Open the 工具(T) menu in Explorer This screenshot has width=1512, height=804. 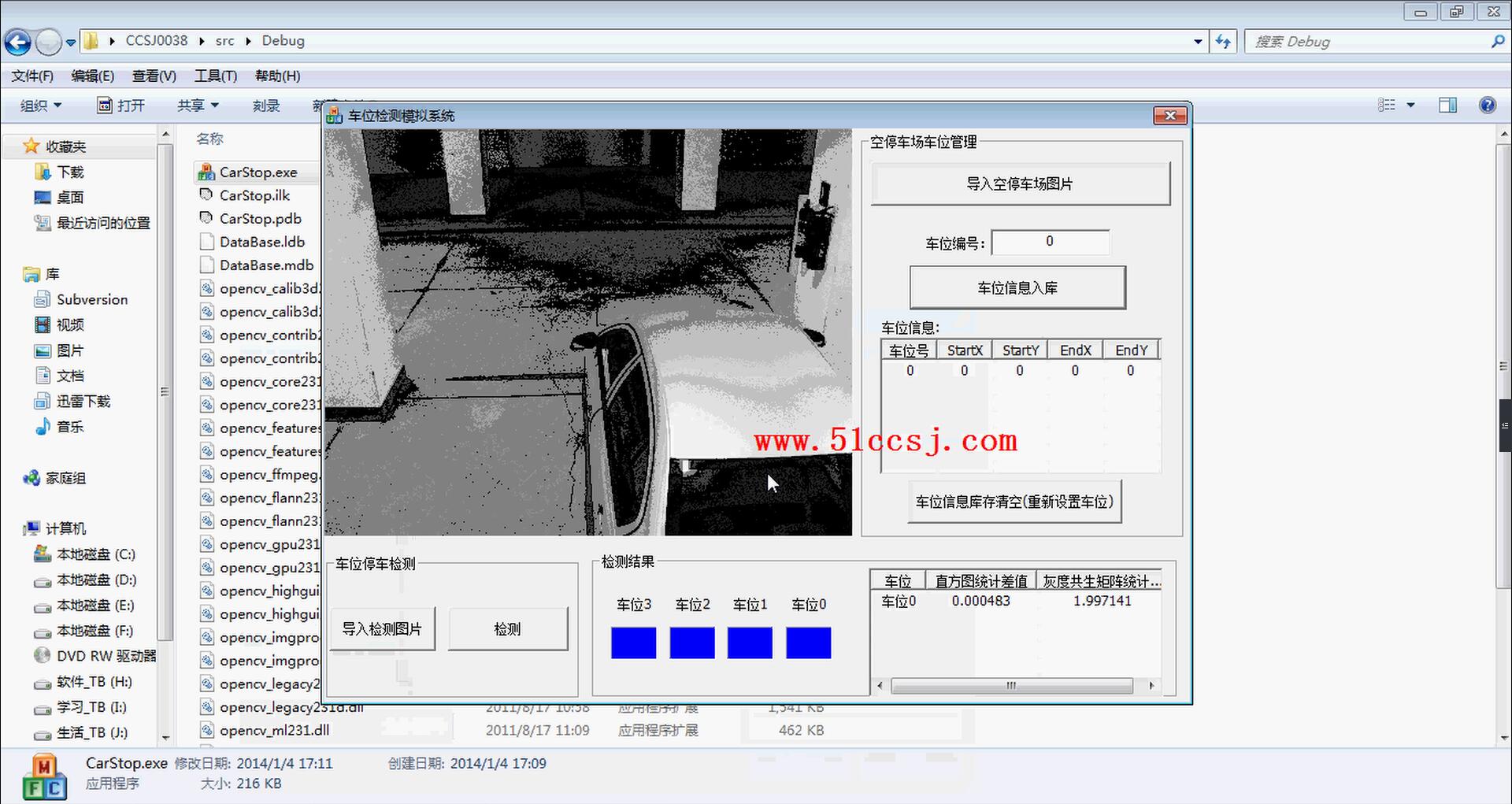[x=216, y=76]
